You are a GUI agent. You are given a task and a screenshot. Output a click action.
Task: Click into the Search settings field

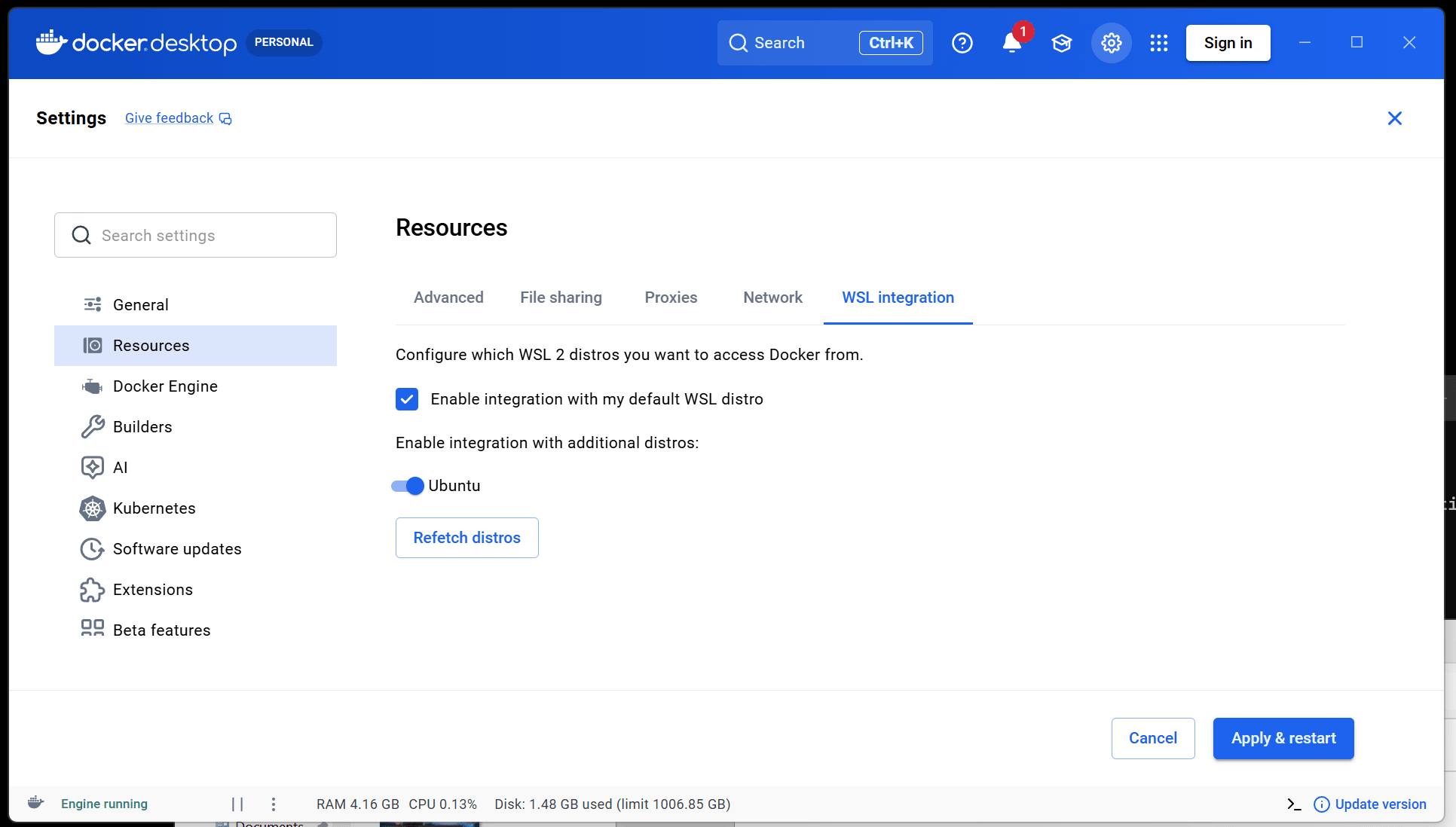[195, 235]
